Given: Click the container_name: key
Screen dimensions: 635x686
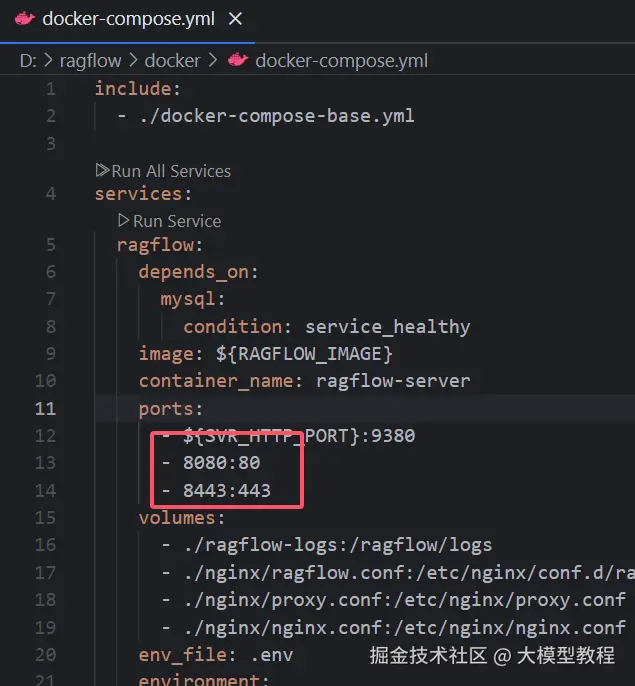Looking at the screenshot, I should [x=221, y=381].
